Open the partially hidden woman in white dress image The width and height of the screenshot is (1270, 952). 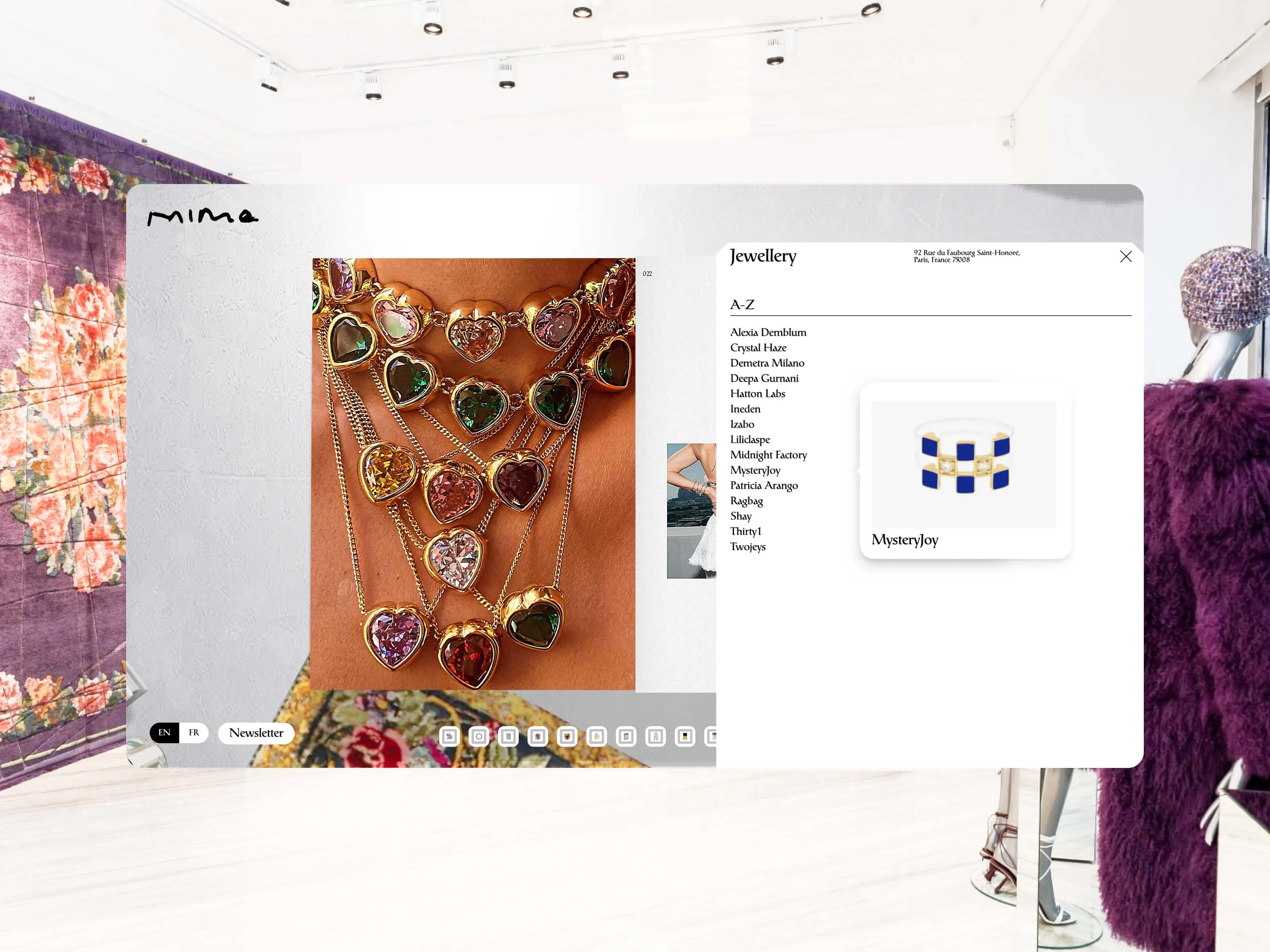pos(691,511)
